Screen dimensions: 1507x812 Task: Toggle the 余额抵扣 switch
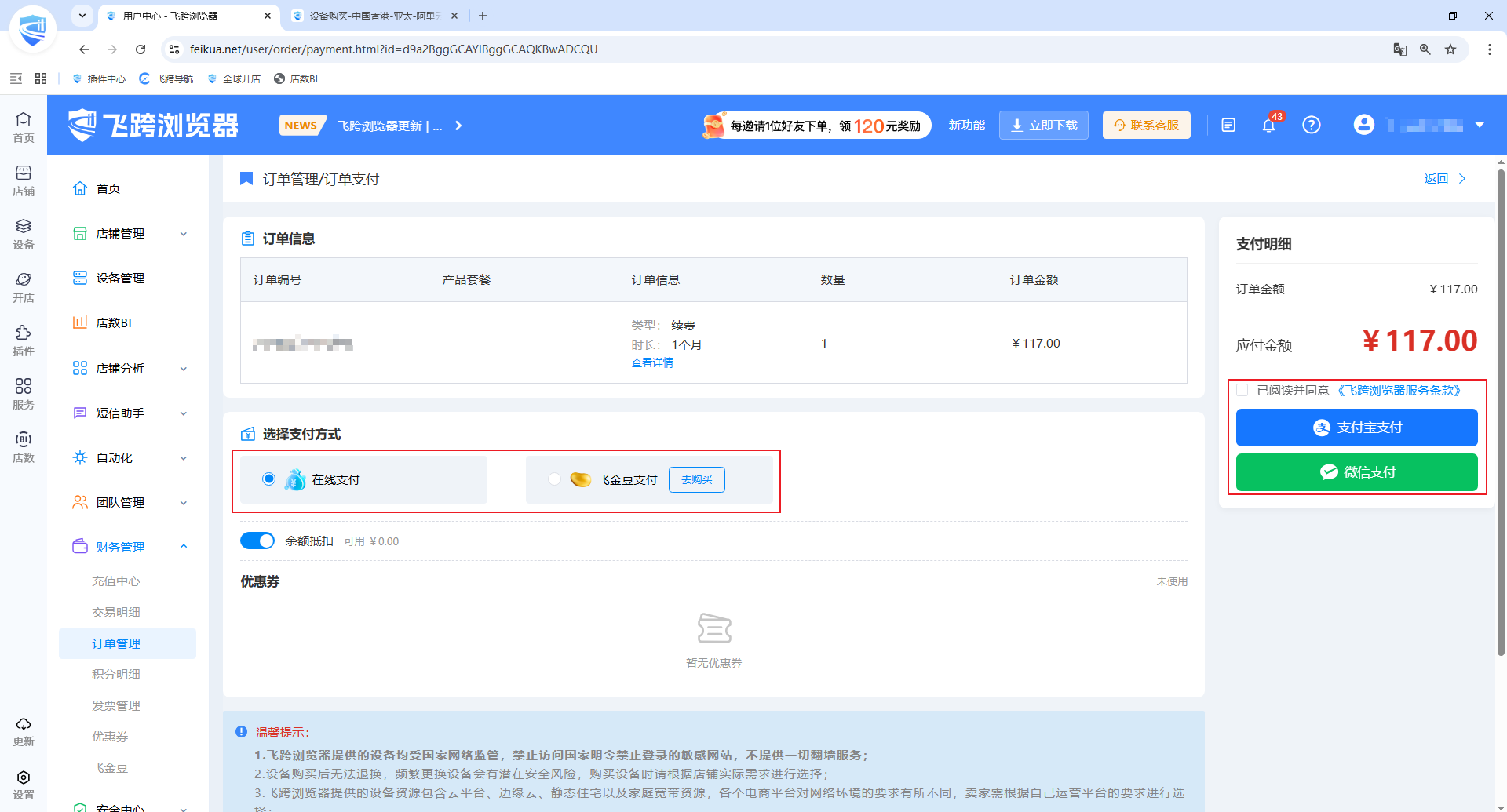coord(257,541)
